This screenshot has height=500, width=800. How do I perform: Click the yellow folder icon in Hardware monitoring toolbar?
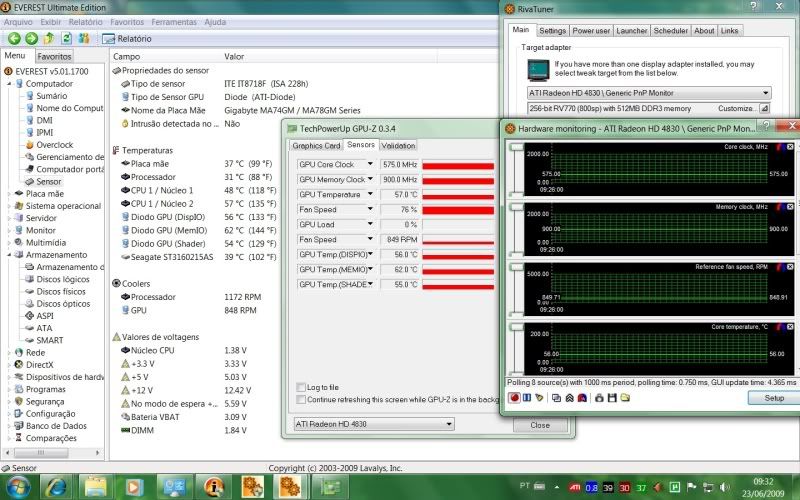tap(625, 397)
